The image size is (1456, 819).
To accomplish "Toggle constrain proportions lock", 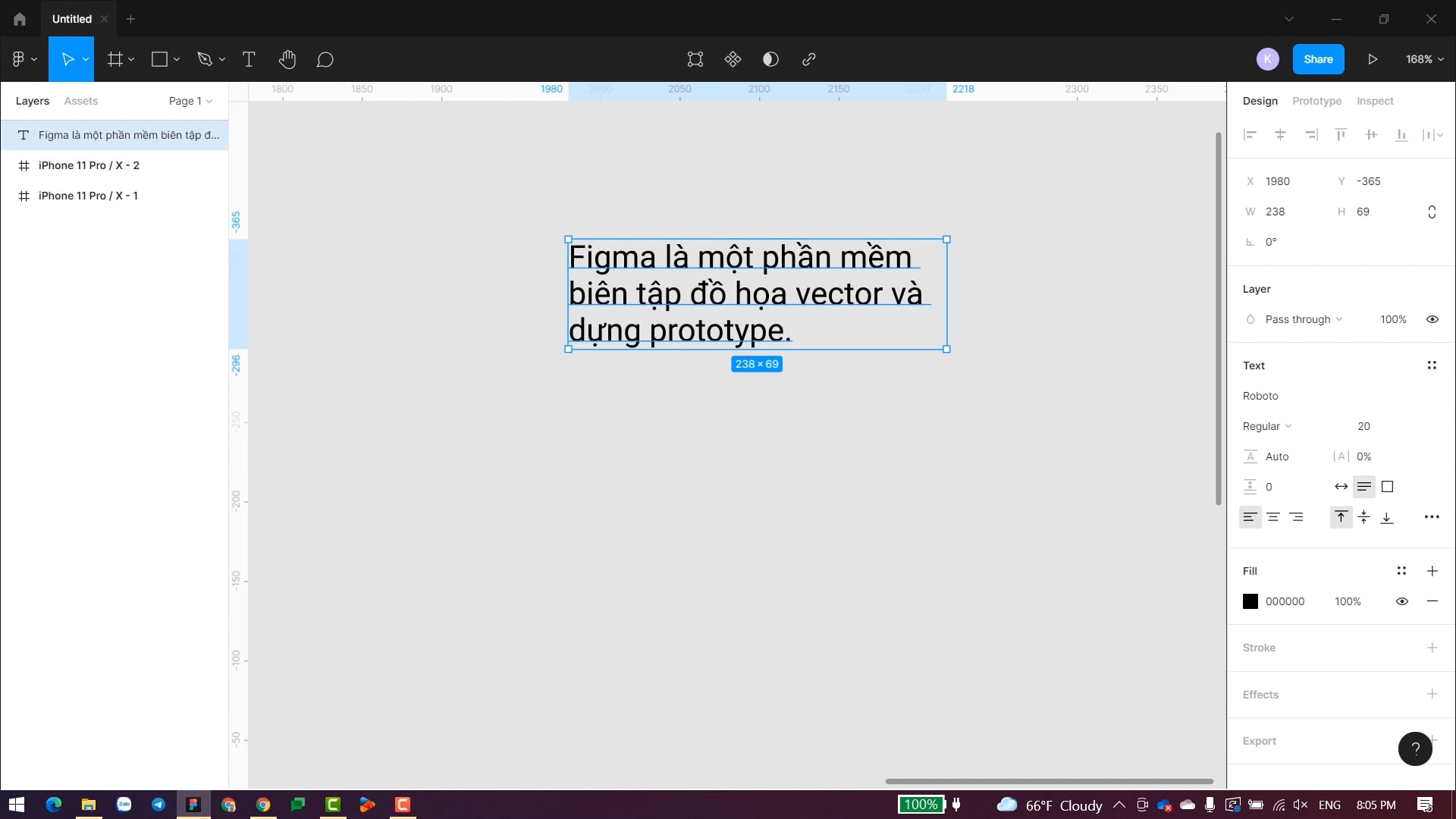I will pyautogui.click(x=1432, y=212).
